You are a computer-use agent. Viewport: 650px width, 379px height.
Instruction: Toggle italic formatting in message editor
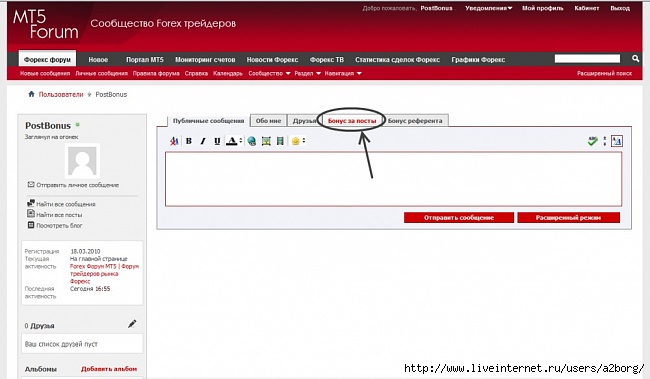coord(203,141)
